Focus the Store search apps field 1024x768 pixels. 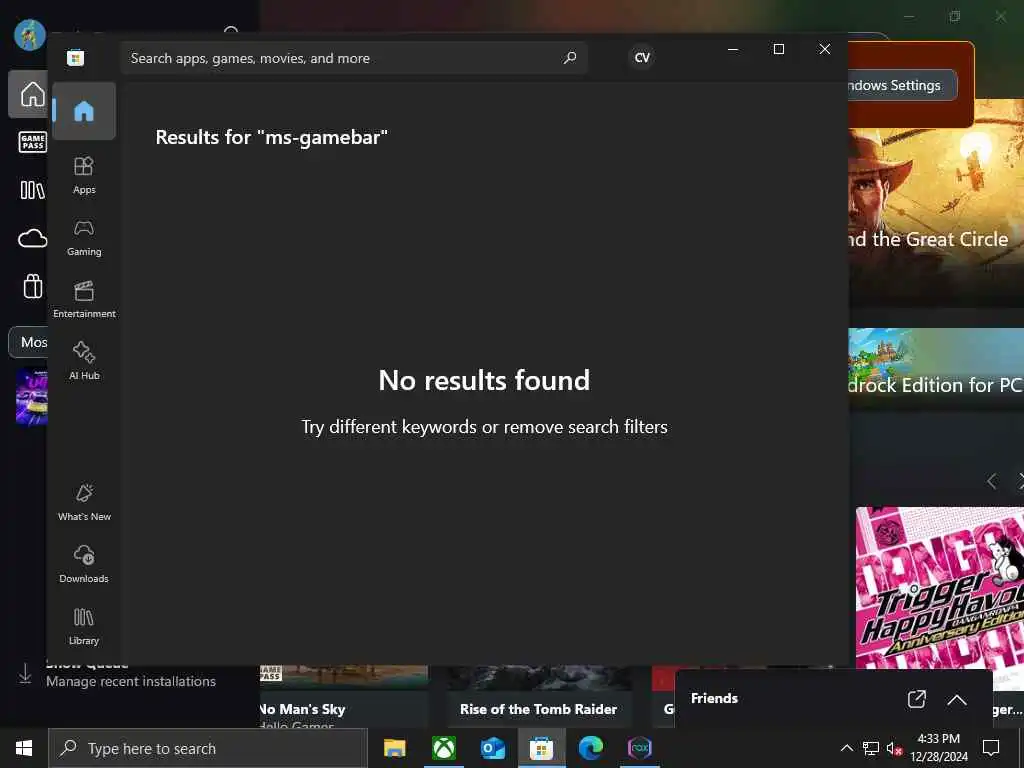point(353,58)
